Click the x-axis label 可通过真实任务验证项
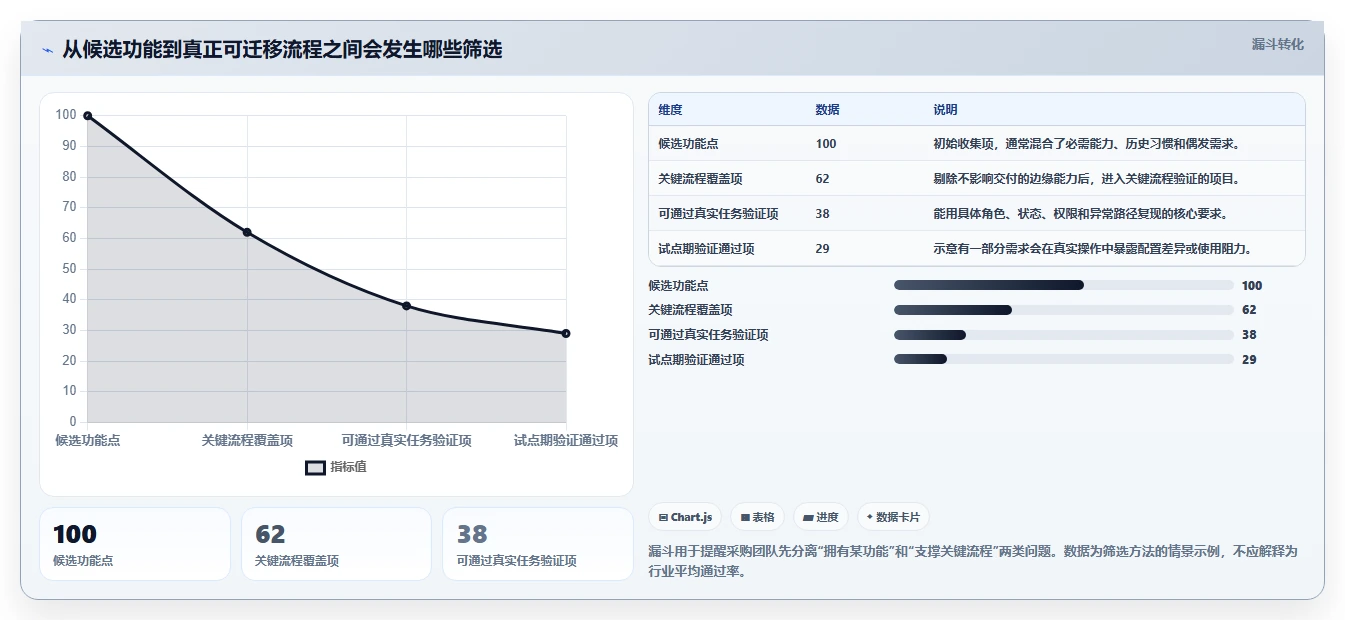 tap(406, 440)
